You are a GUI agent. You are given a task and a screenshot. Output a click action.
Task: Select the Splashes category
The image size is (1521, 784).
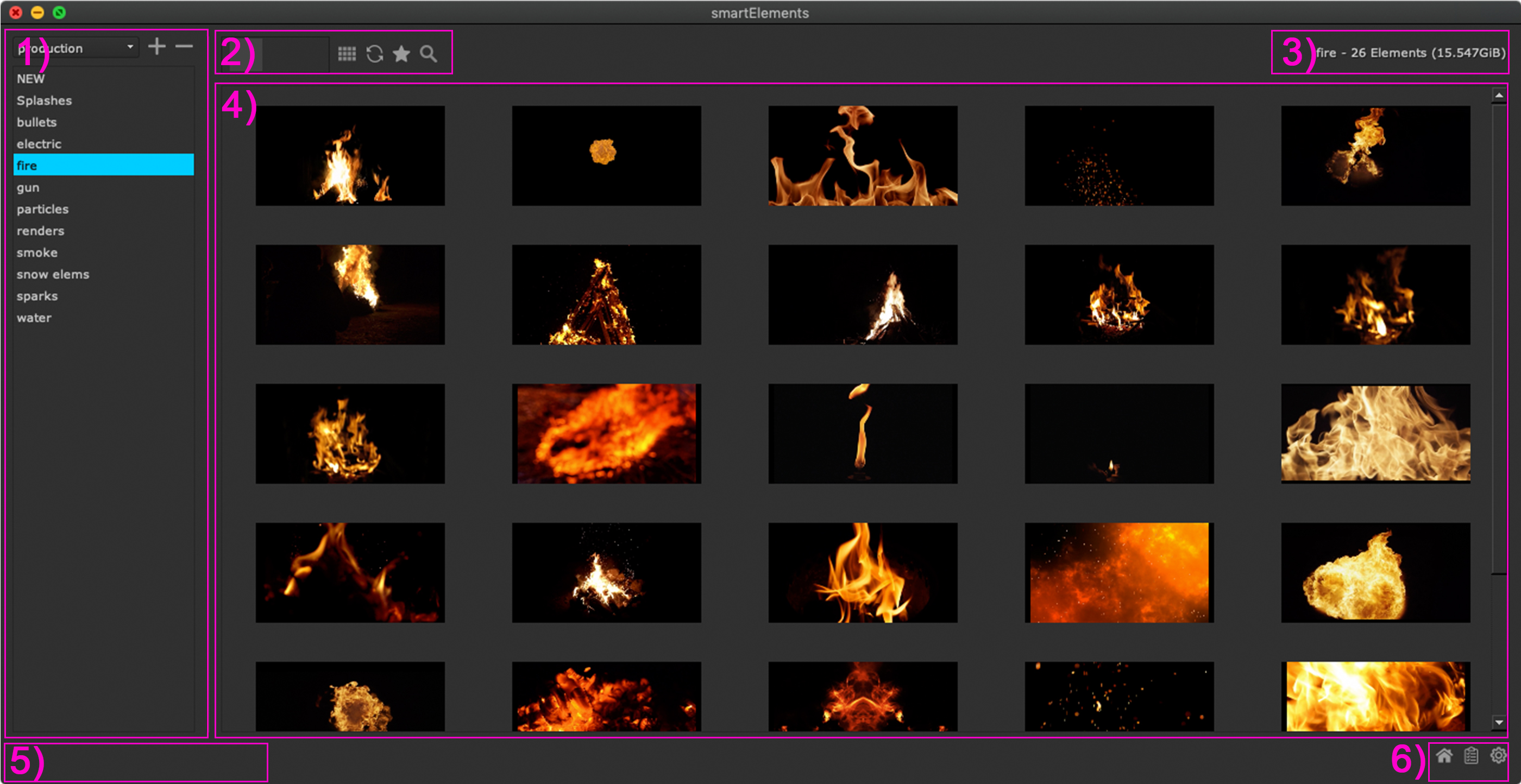[45, 100]
